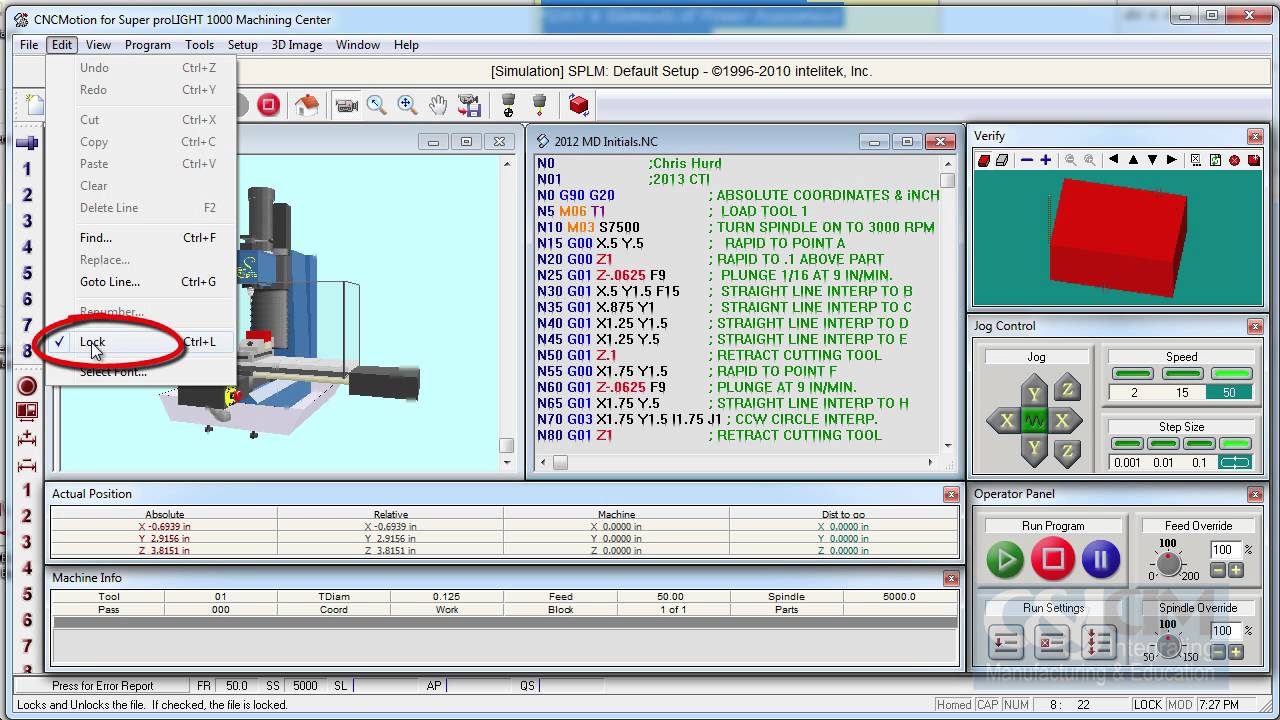Select the camera view toolbar icon
The image size is (1280, 720).
point(347,104)
